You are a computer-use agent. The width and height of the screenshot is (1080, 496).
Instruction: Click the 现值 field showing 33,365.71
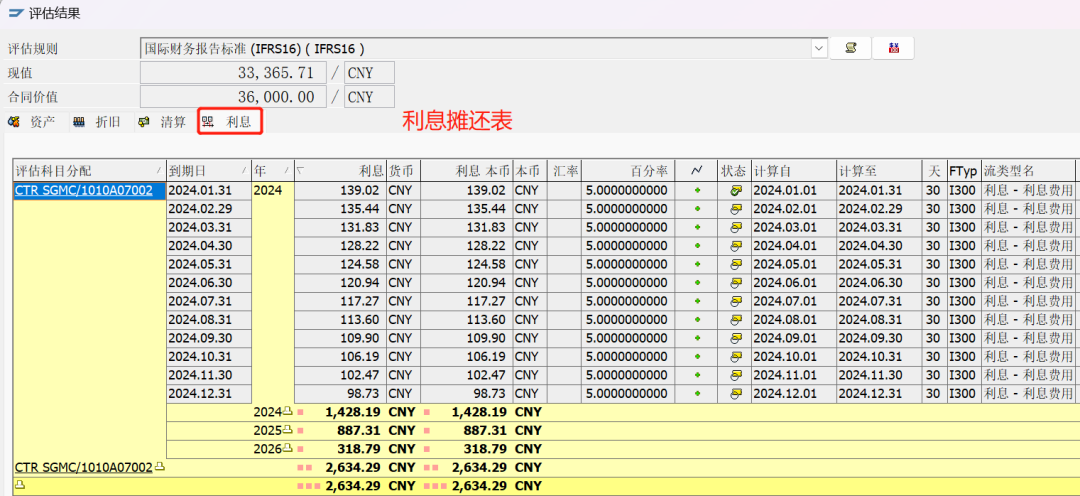[x=233, y=72]
